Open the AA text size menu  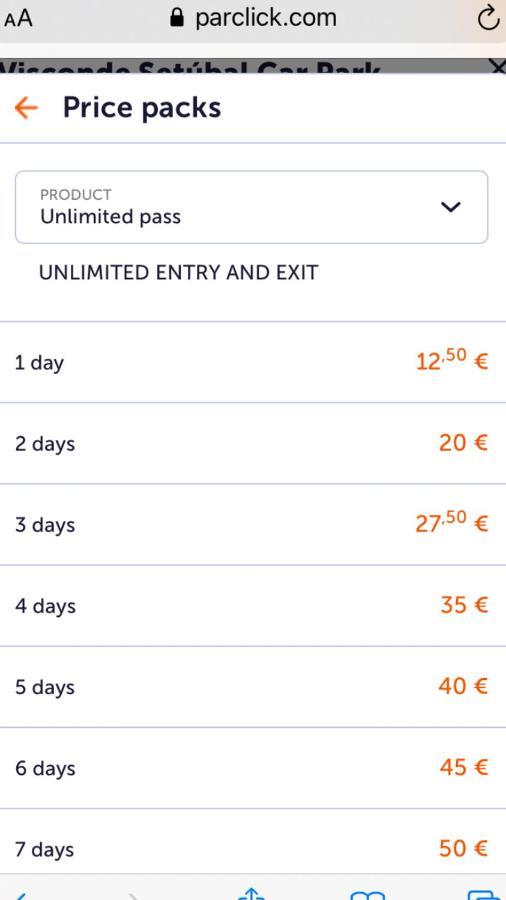(x=18, y=18)
